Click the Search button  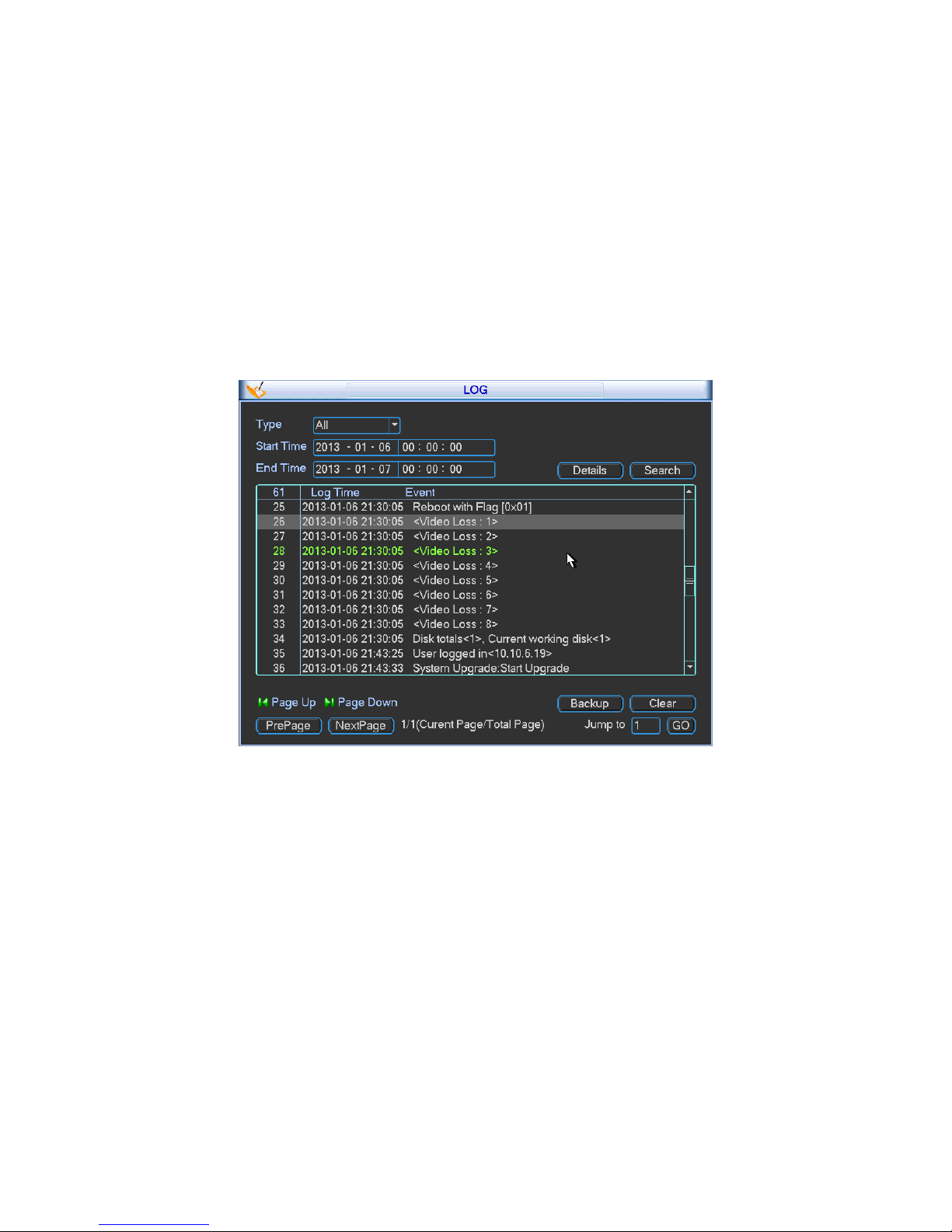662,470
